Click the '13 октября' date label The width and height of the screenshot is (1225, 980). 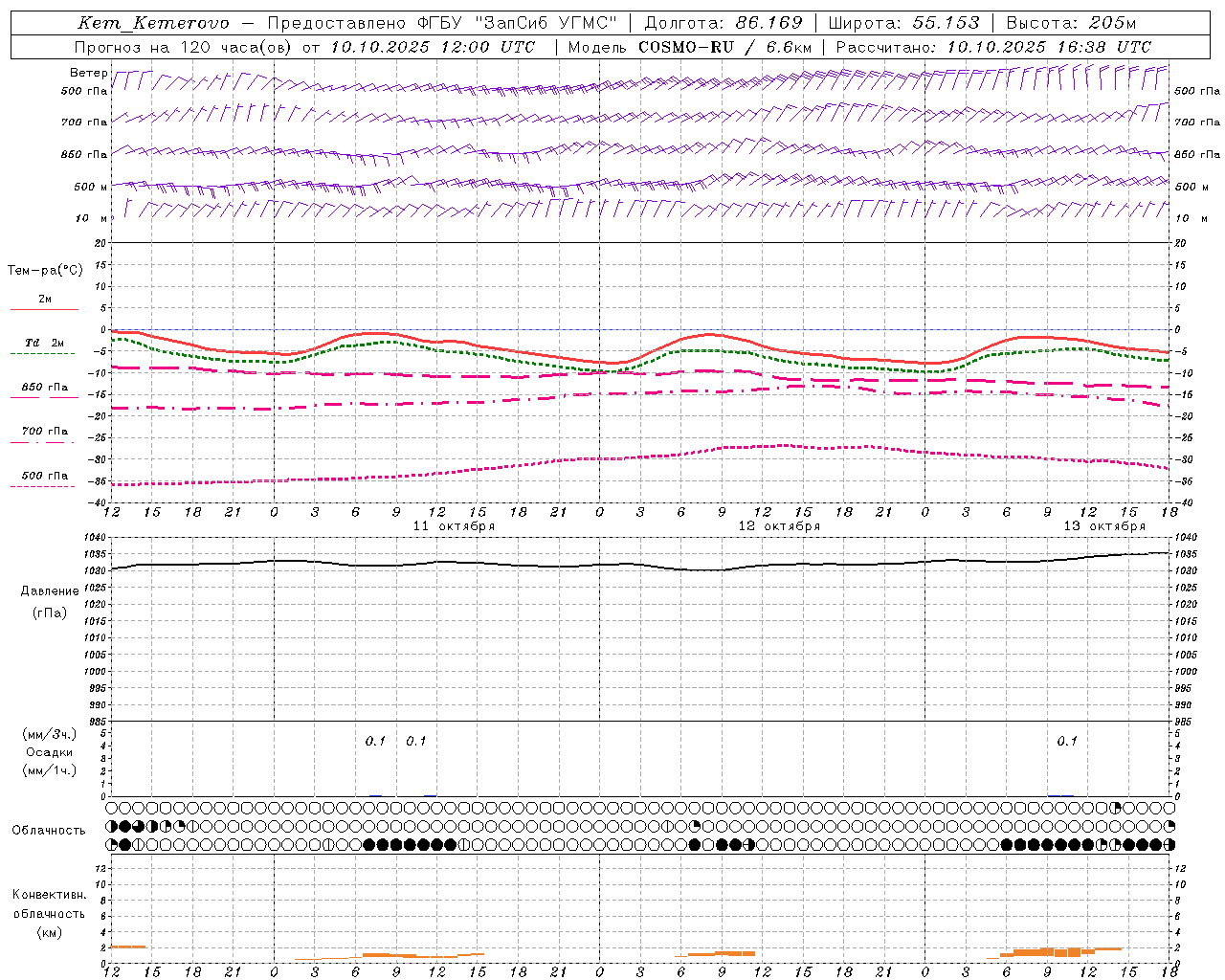tap(1104, 526)
